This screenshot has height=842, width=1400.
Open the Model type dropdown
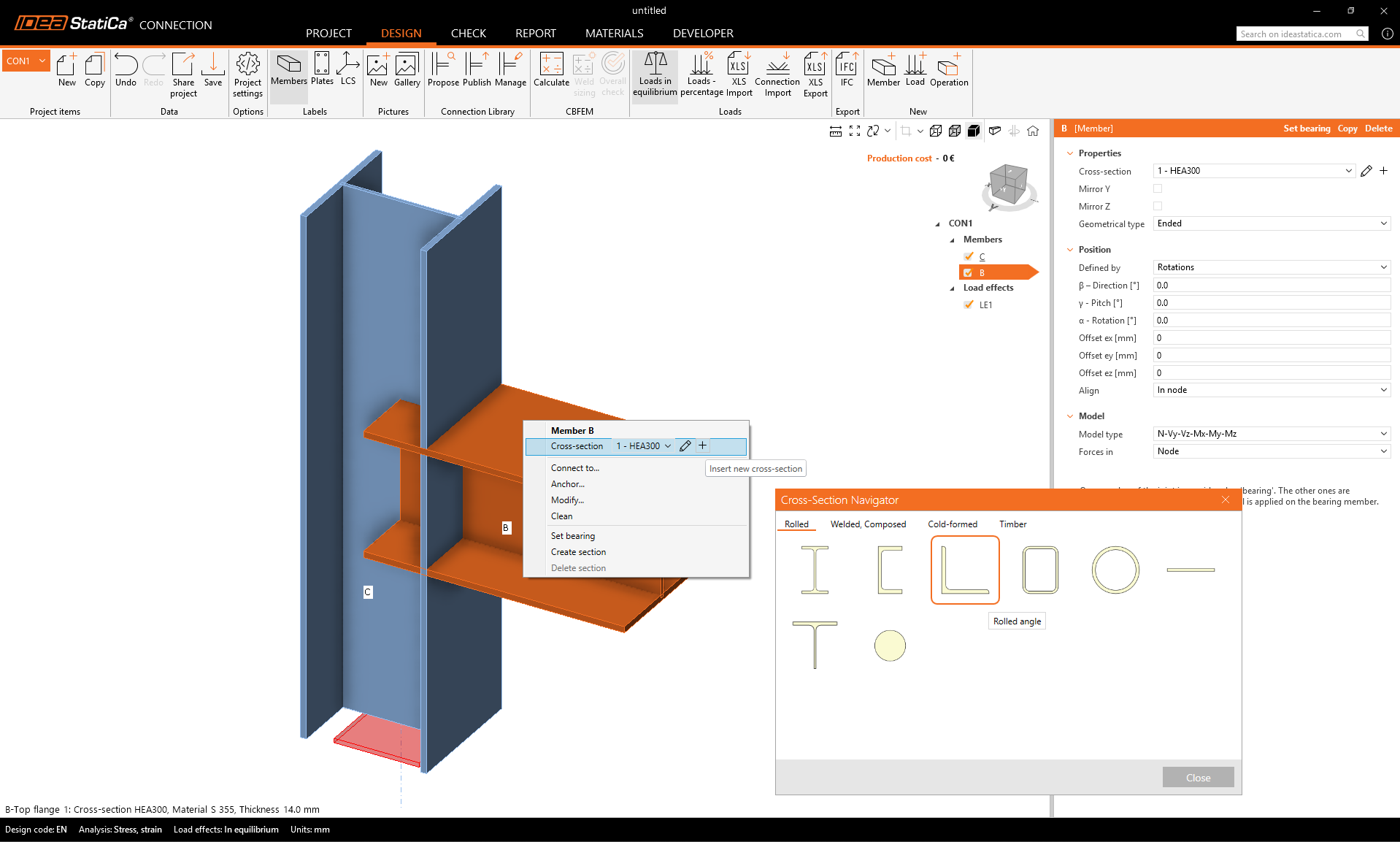(1271, 433)
